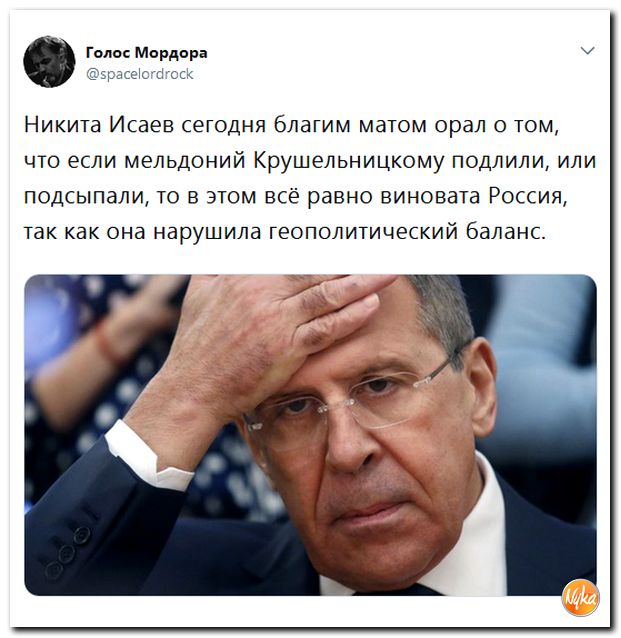This screenshot has width=621, height=638.
Task: Open the tweet options chevron menu
Action: coord(587,51)
